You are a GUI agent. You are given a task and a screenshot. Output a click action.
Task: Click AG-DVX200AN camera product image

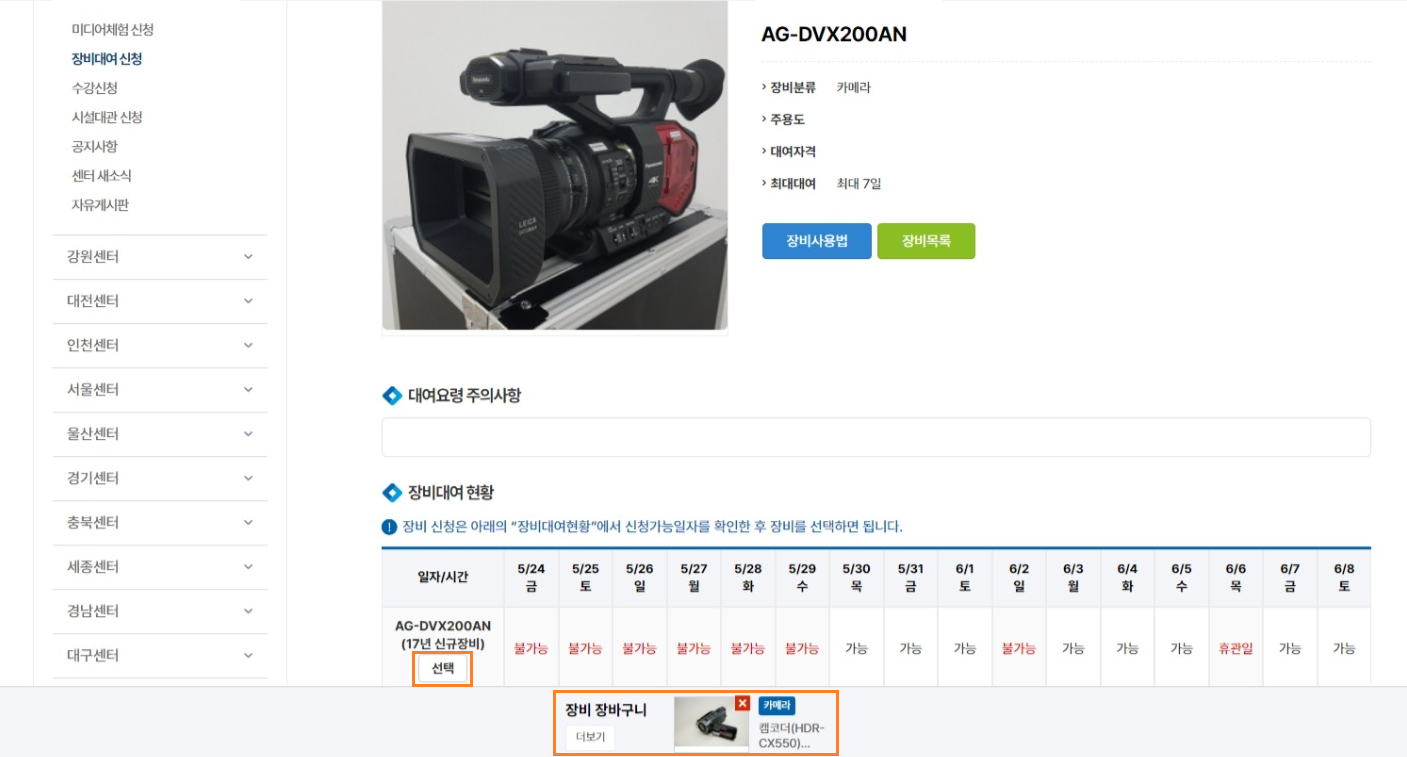(x=555, y=165)
